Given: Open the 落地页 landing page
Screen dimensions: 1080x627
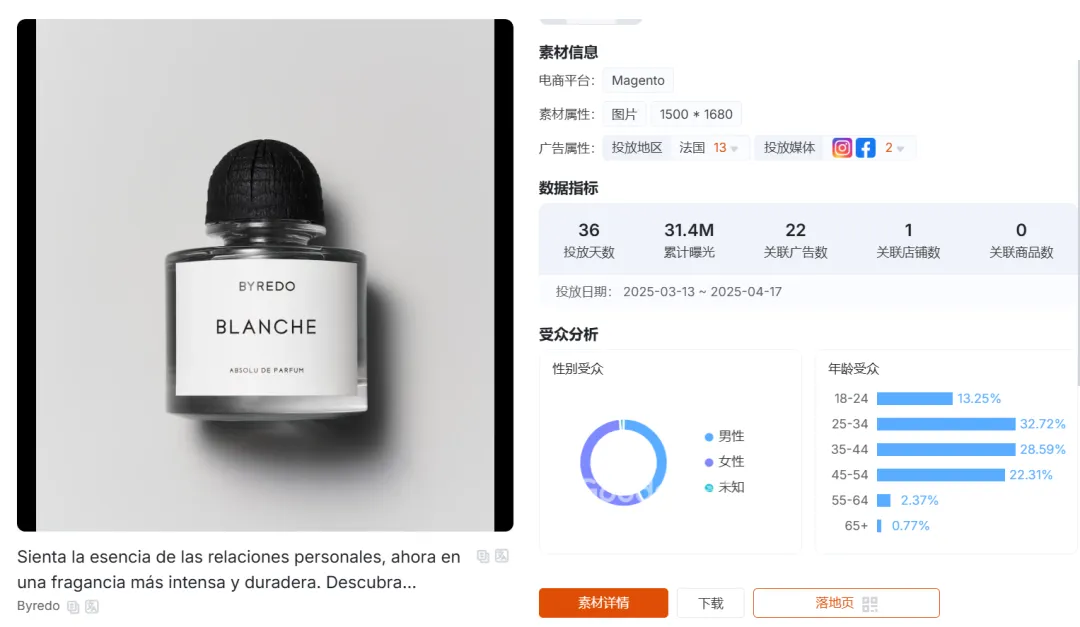Looking at the screenshot, I should point(846,603).
